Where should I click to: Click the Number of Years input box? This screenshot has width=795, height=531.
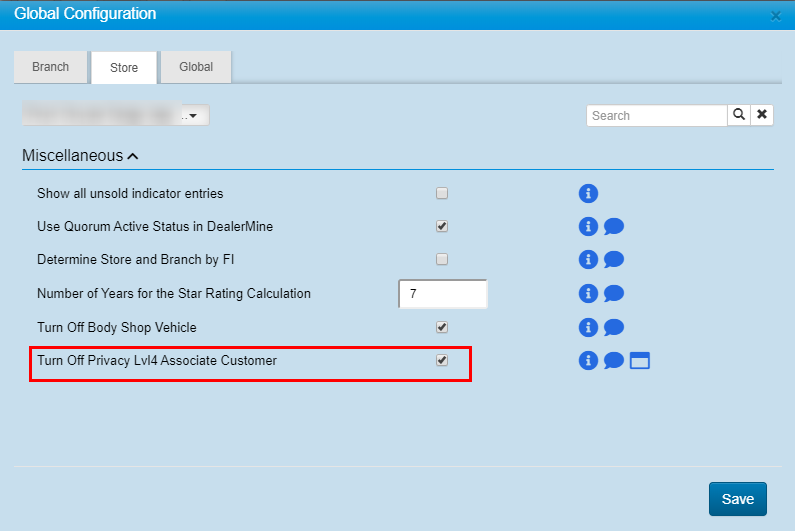point(442,294)
